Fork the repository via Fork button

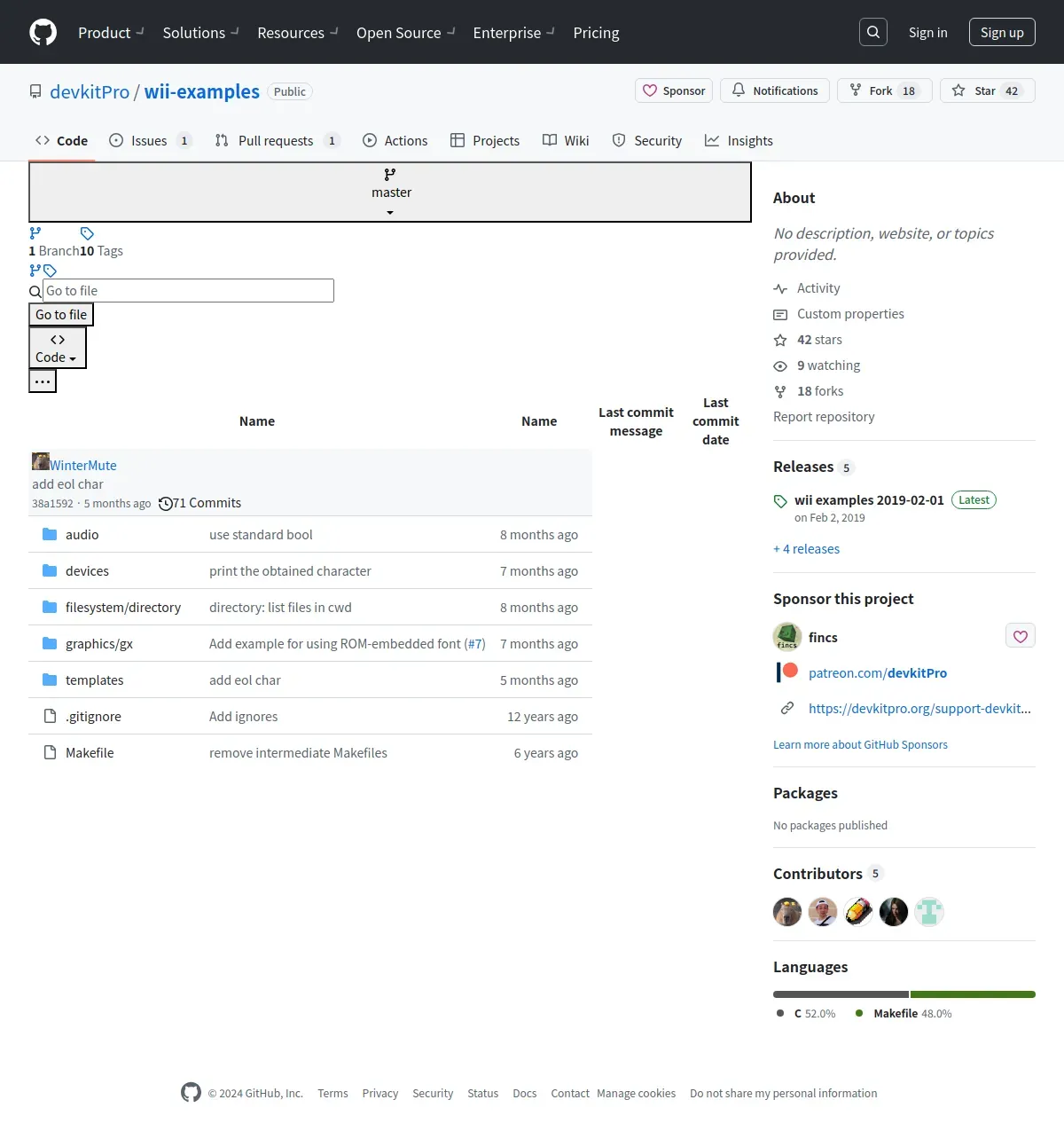[885, 90]
